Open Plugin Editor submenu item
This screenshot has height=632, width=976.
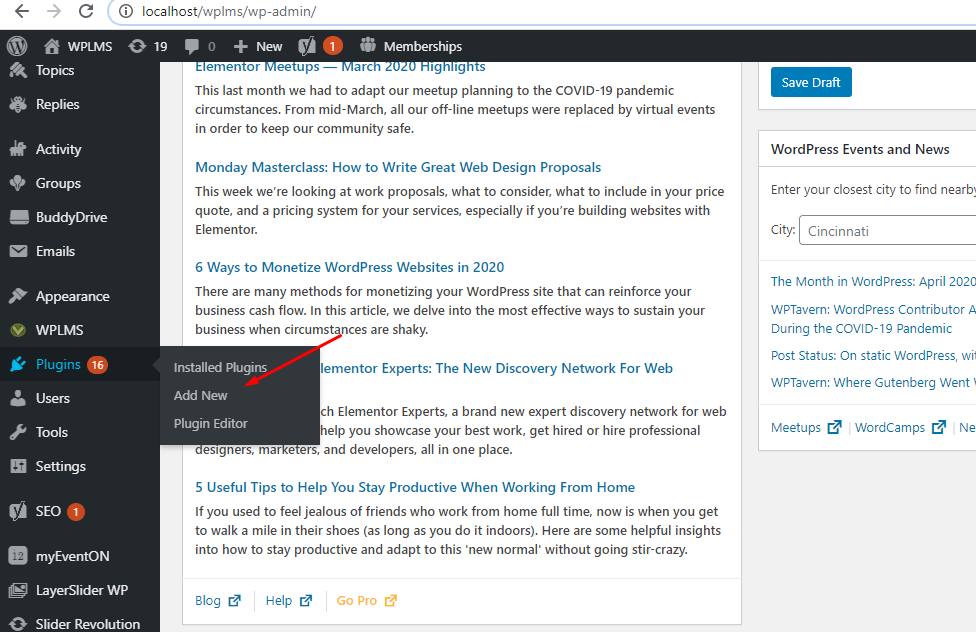coord(210,423)
